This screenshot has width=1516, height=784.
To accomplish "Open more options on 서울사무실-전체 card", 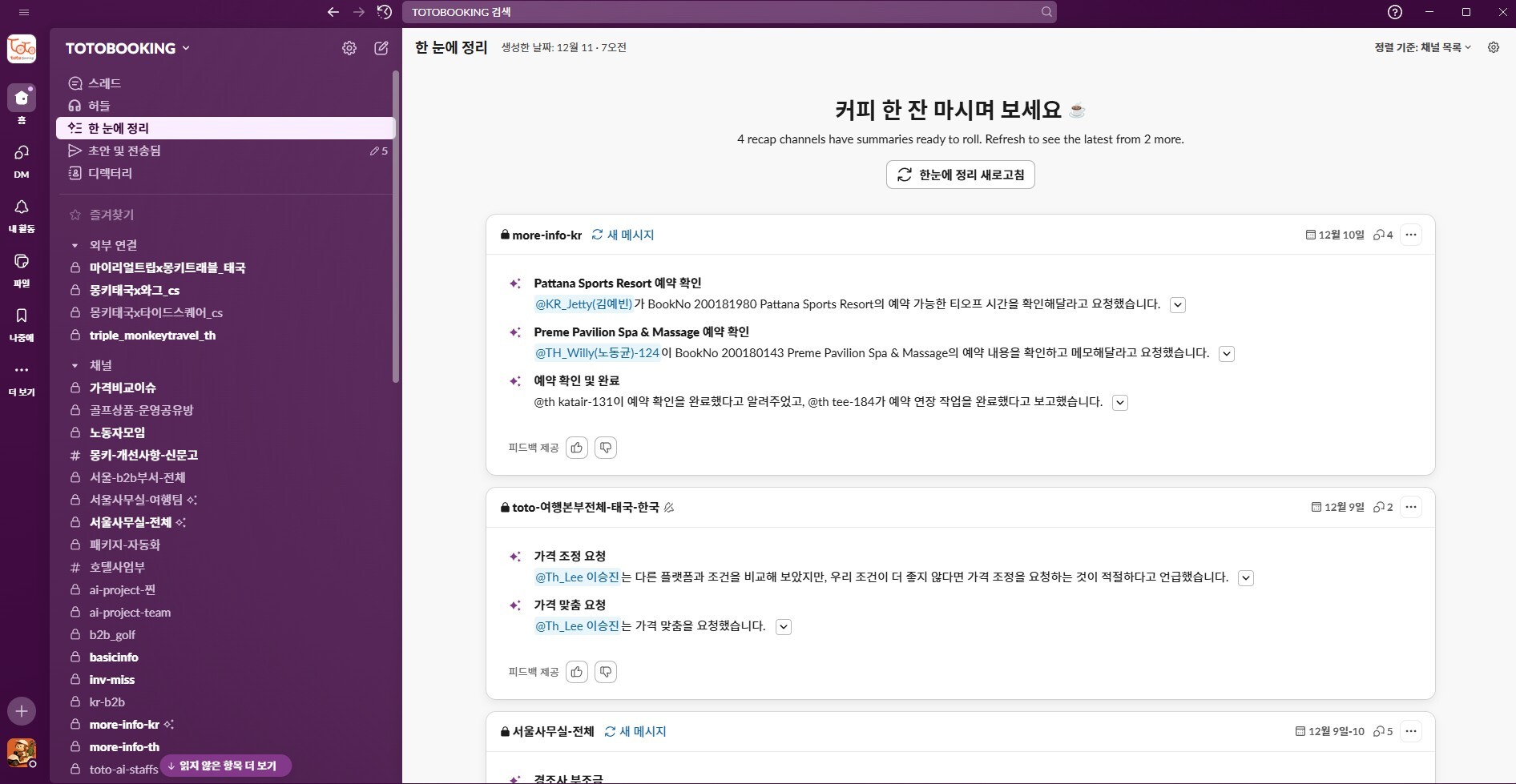I will (1411, 731).
